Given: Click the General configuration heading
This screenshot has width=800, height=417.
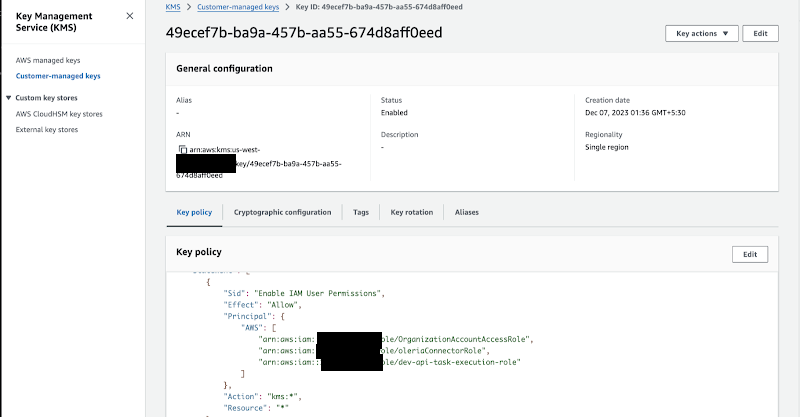Looking at the screenshot, I should pyautogui.click(x=224, y=68).
